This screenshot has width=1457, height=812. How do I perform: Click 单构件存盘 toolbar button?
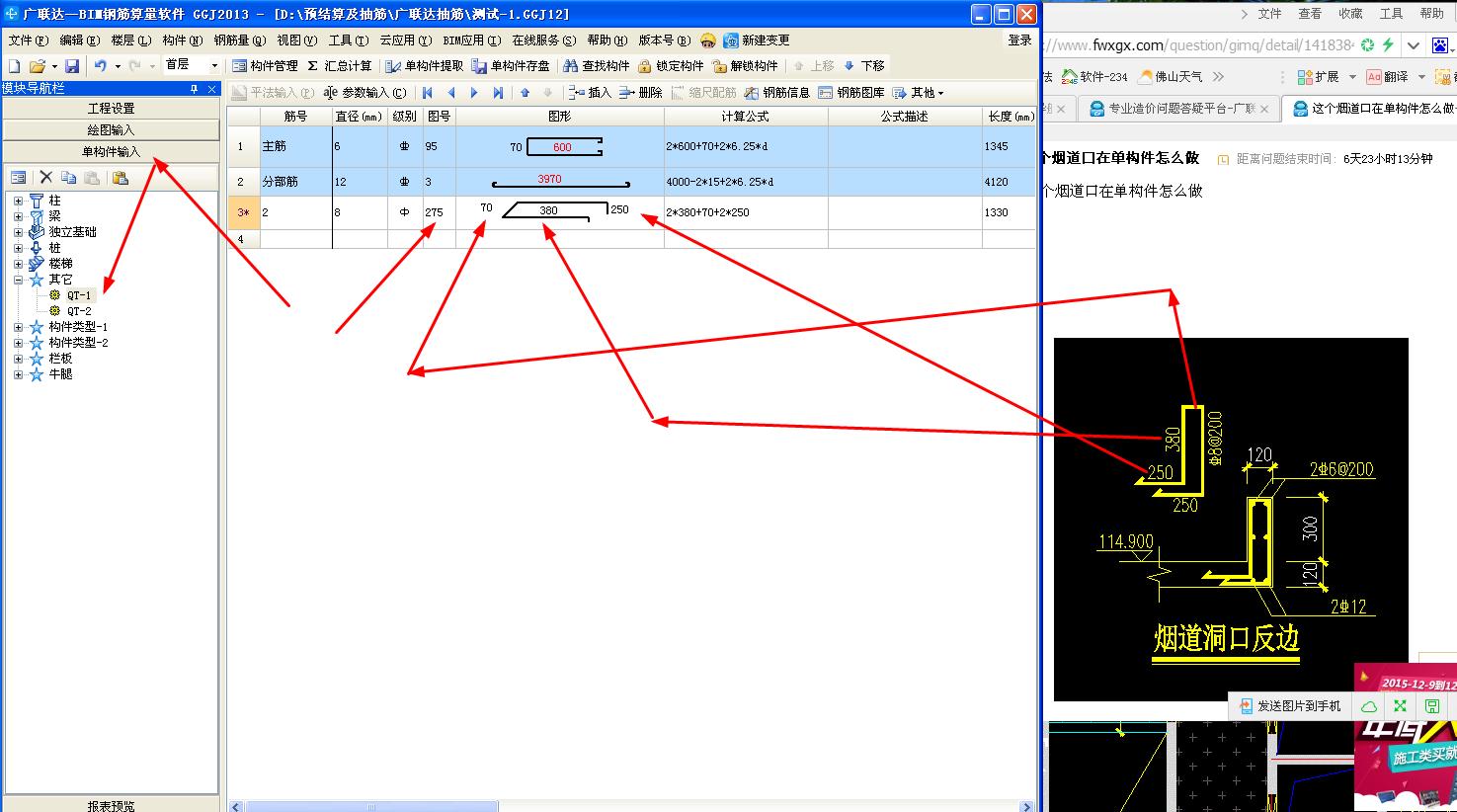511,65
